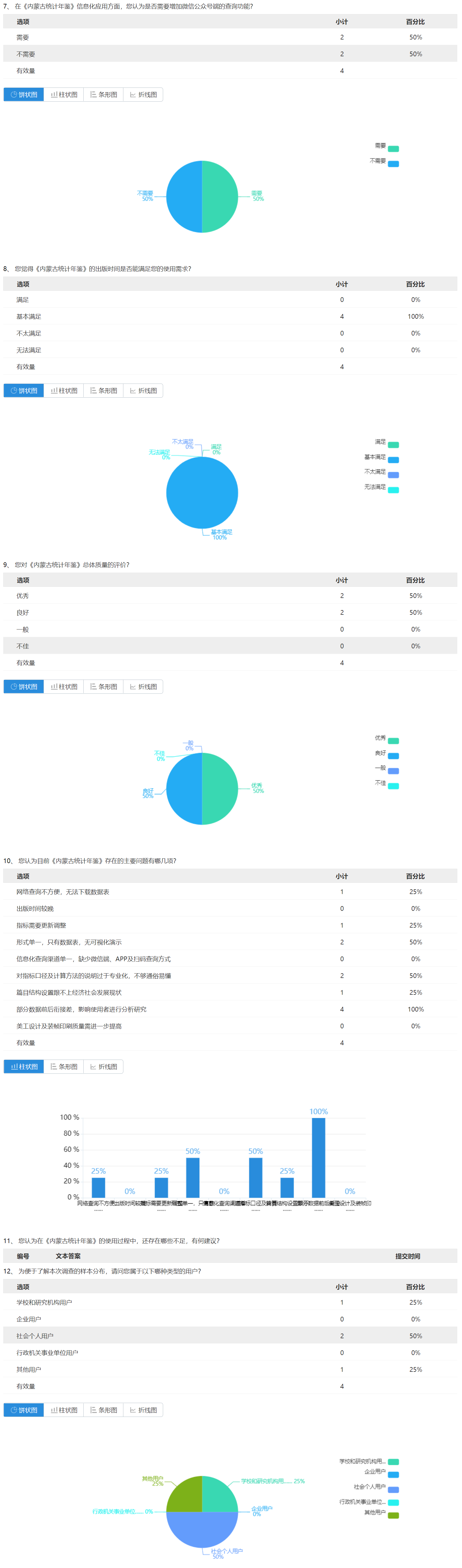Screen dimensions: 462x1568
Task: Click the 基本满足 100% pie in question 8
Action: click(202, 493)
